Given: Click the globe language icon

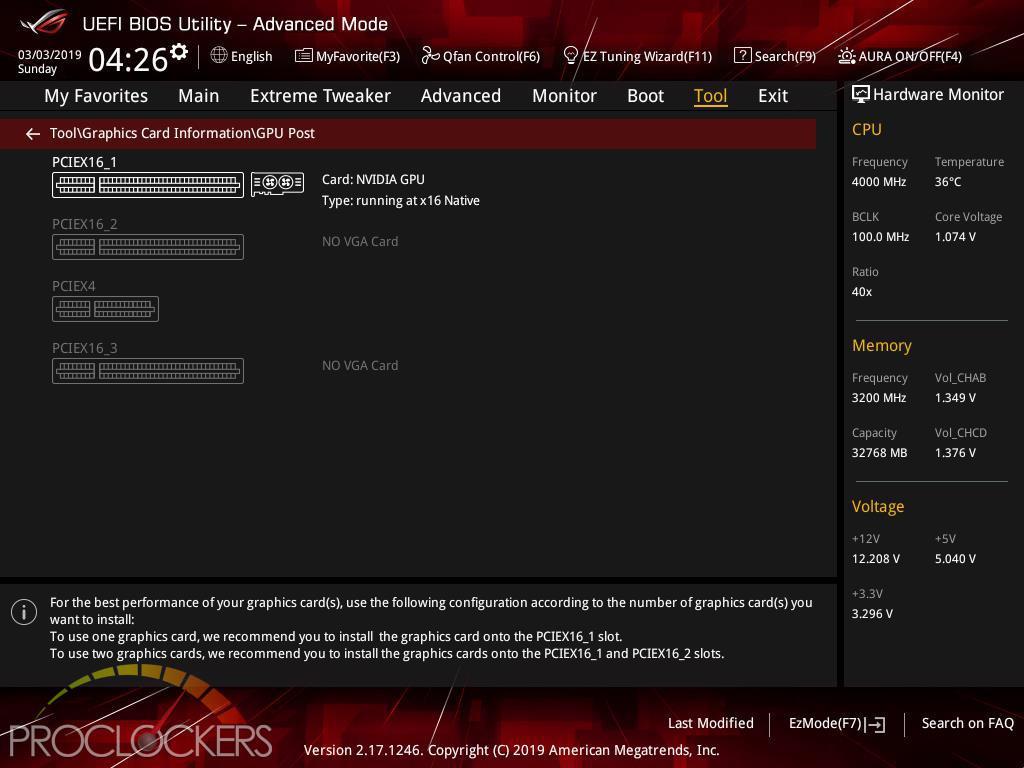Looking at the screenshot, I should 219,55.
